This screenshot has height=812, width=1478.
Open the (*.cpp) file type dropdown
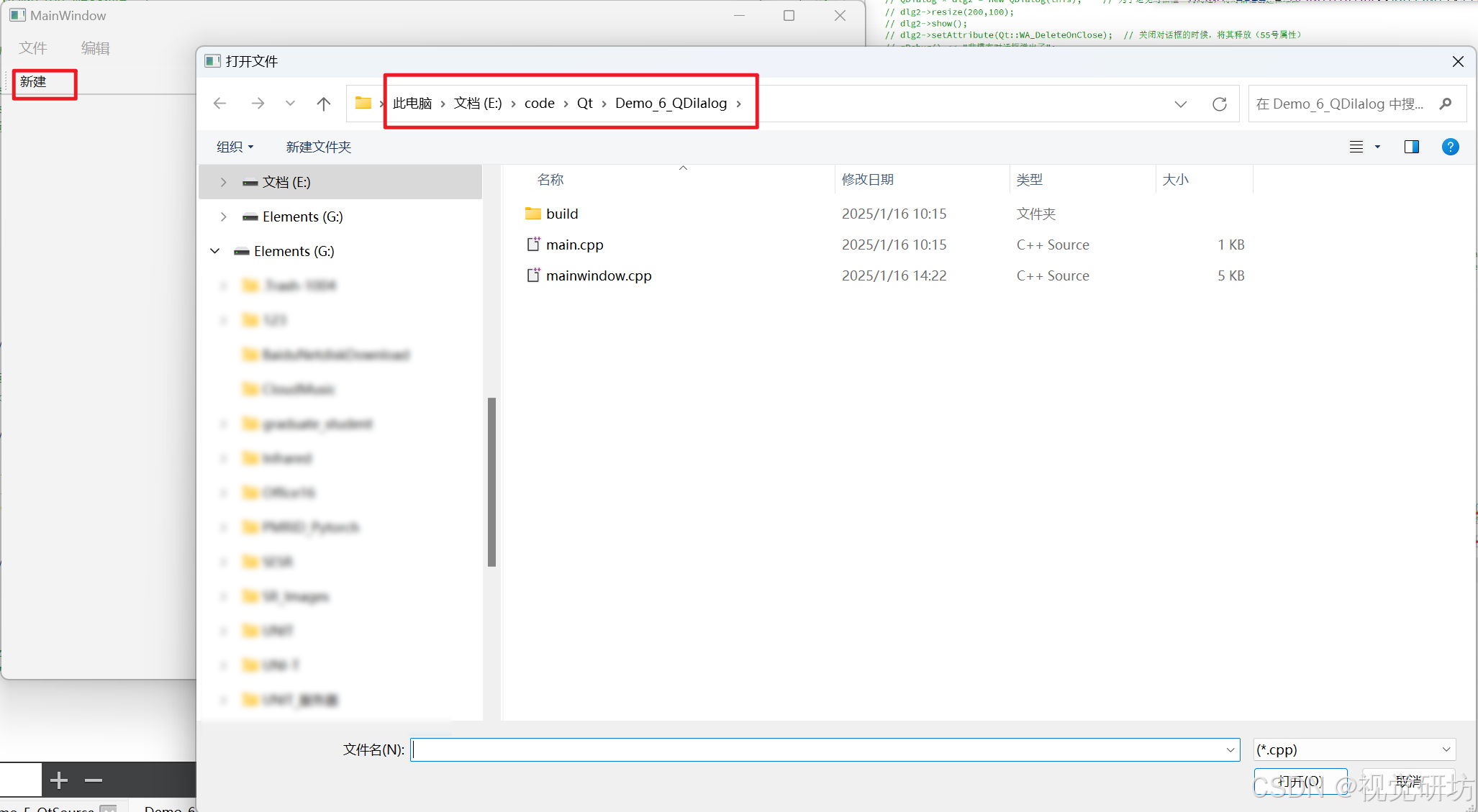click(1354, 749)
